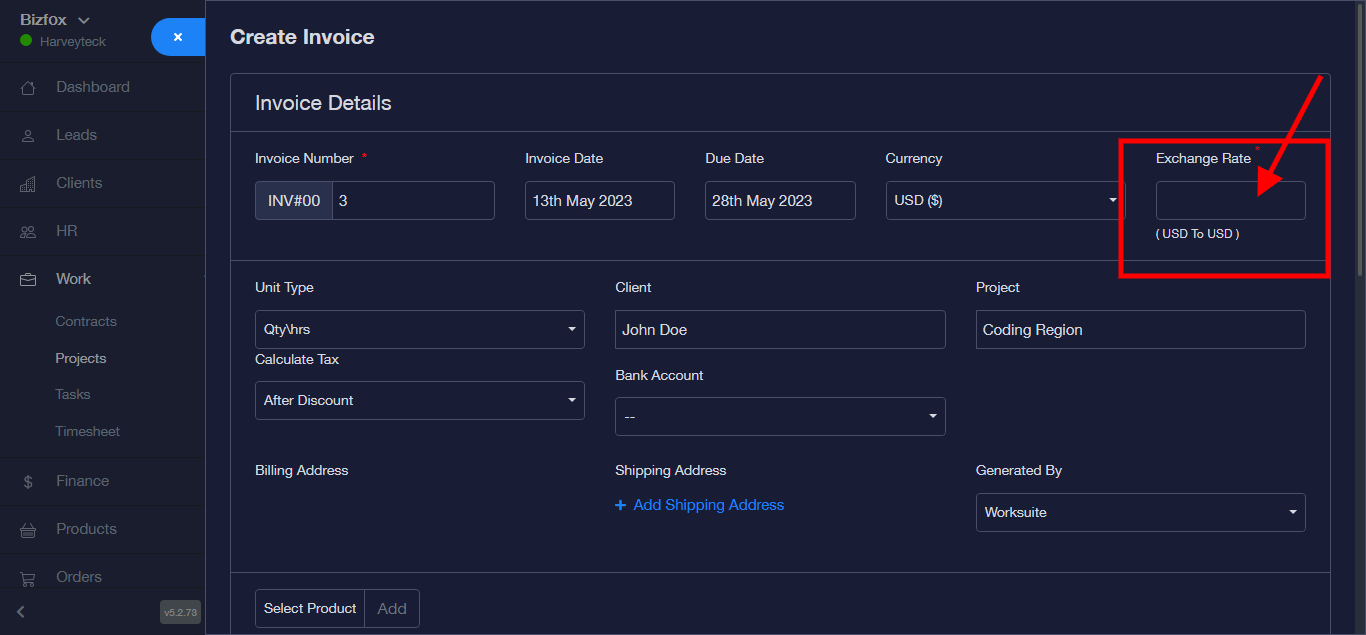
Task: Click the Orders cart icon
Action: tap(28, 578)
